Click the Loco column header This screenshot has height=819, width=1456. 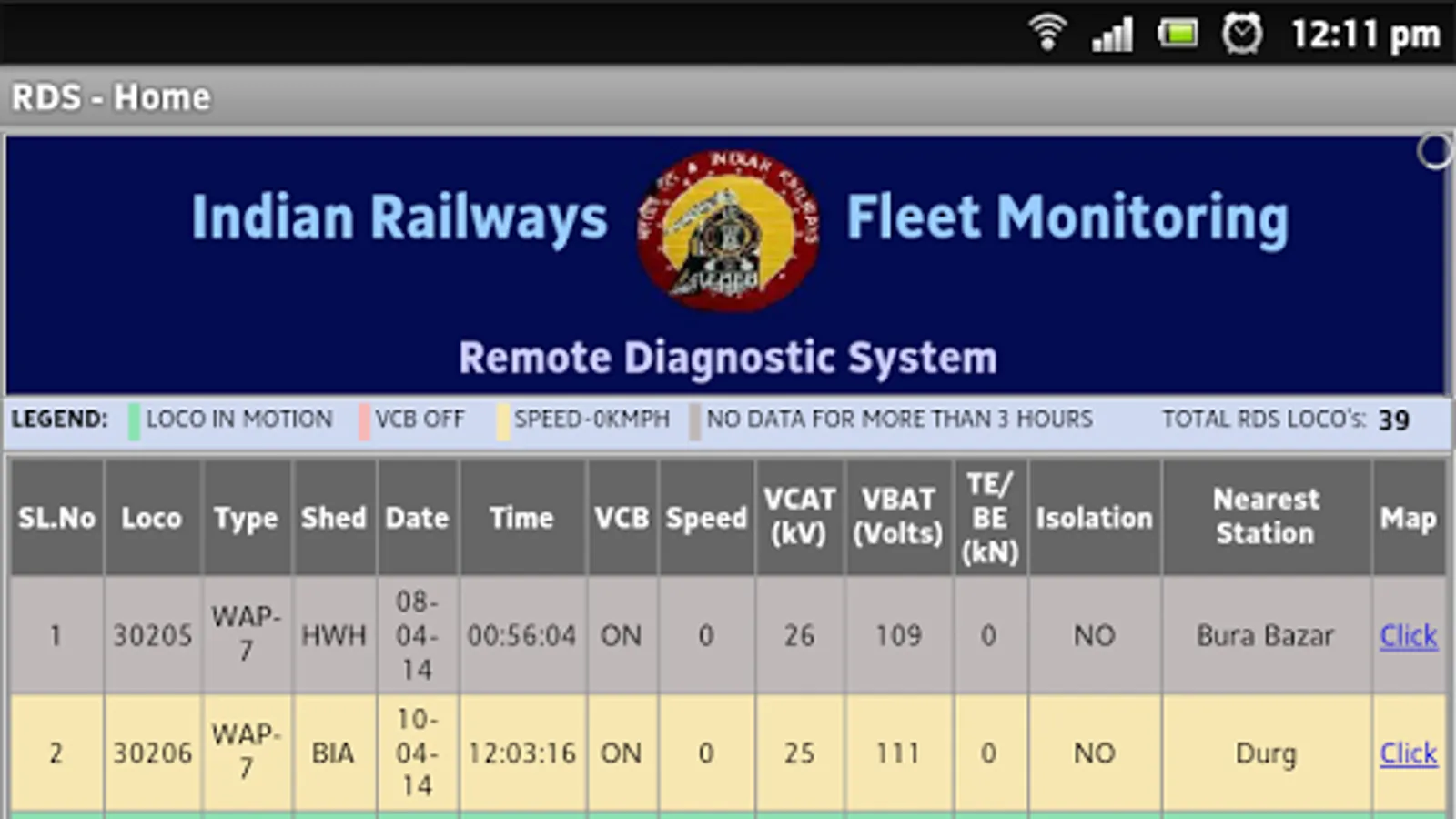[x=152, y=518]
